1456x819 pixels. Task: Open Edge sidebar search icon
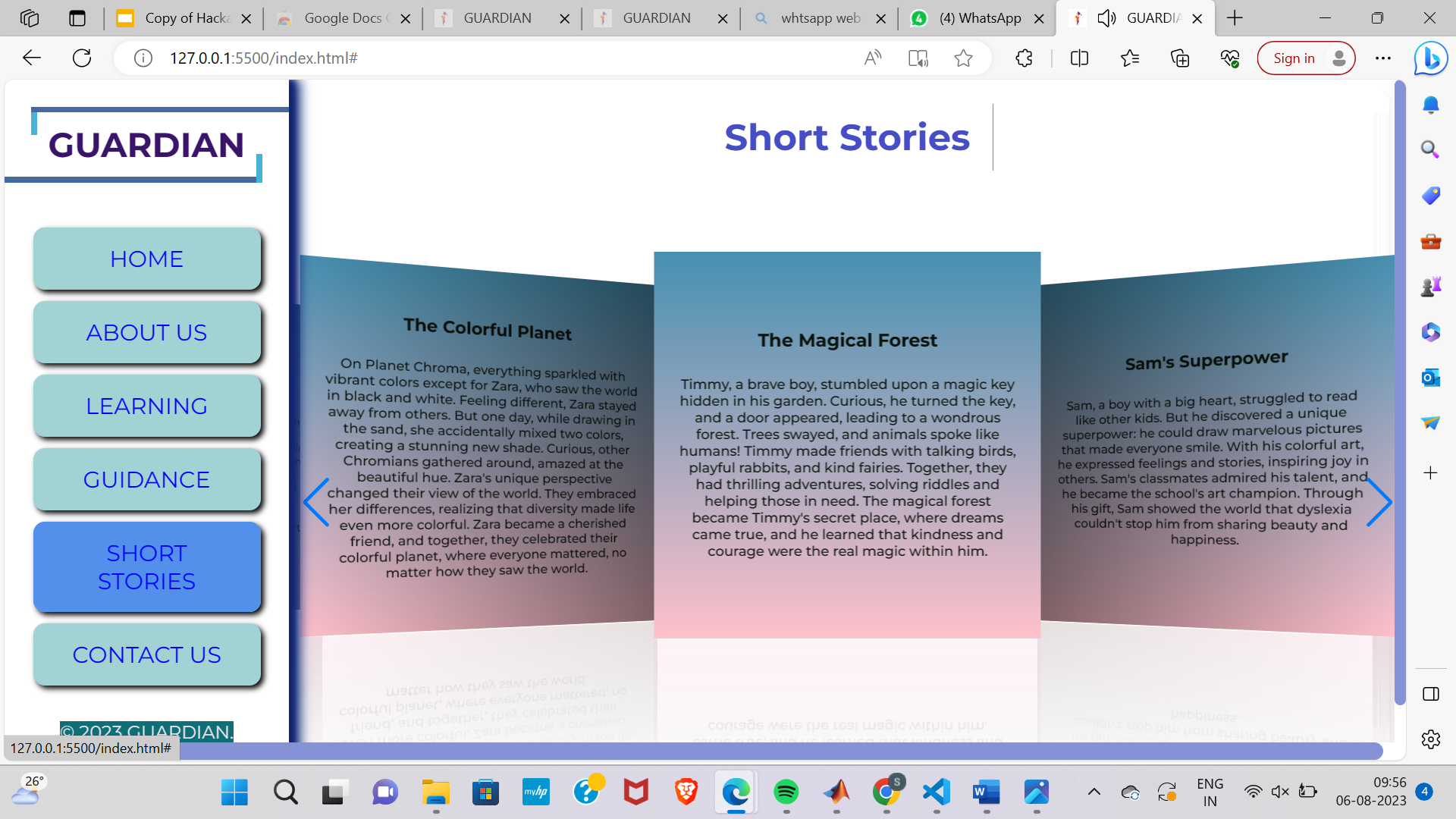point(1430,149)
